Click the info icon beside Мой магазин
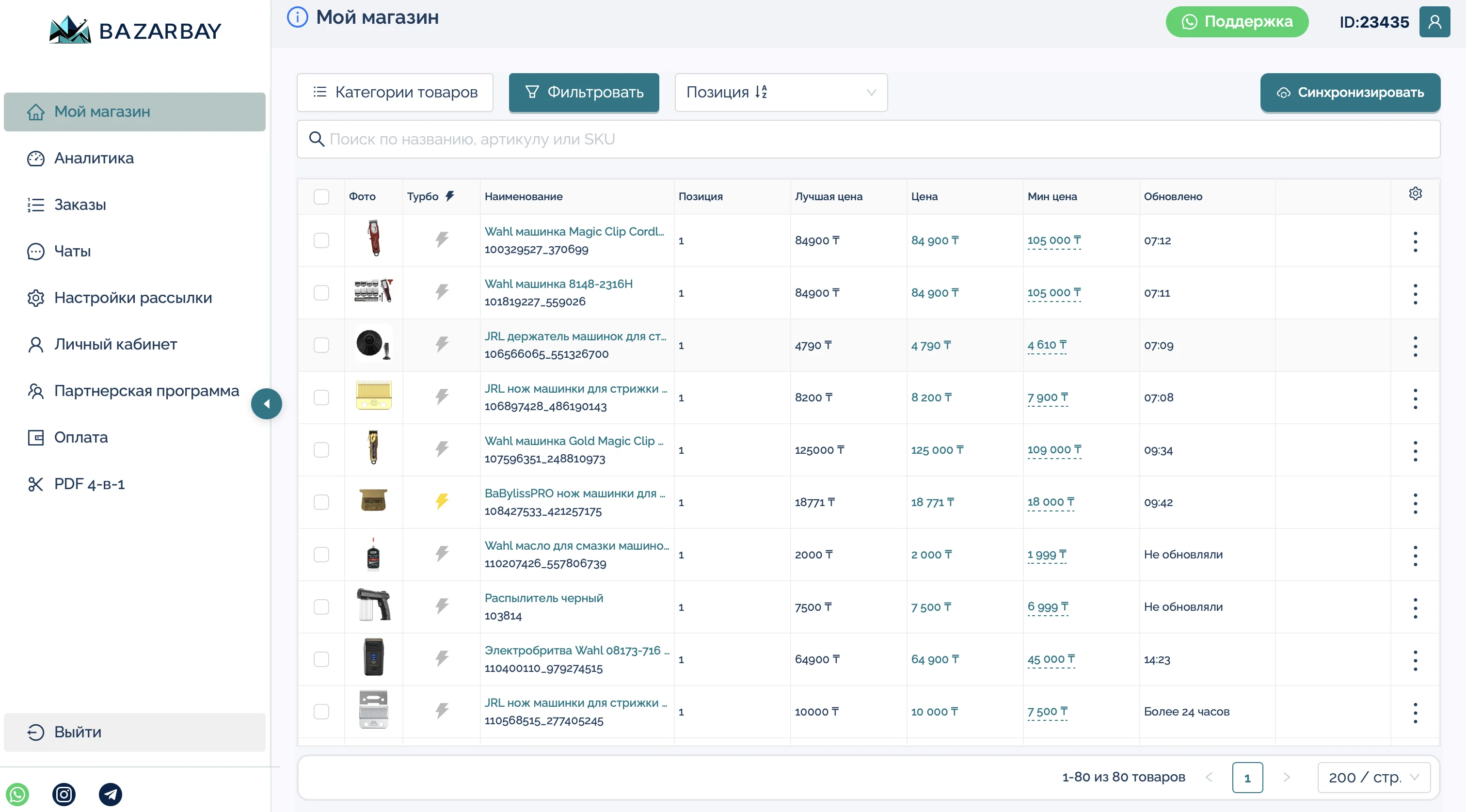 pyautogui.click(x=297, y=17)
